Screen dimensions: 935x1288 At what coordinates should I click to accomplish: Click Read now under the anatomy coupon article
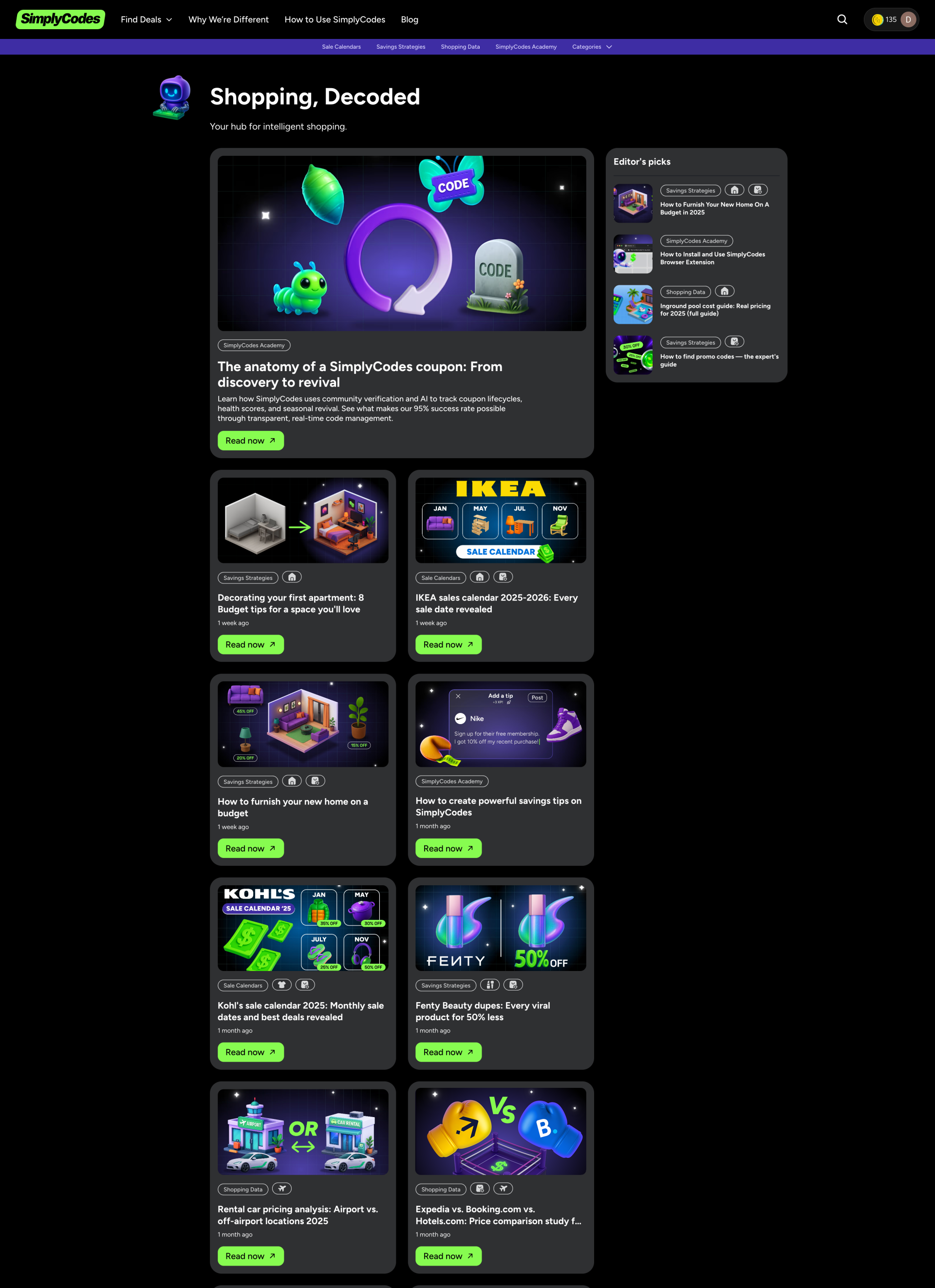click(250, 440)
